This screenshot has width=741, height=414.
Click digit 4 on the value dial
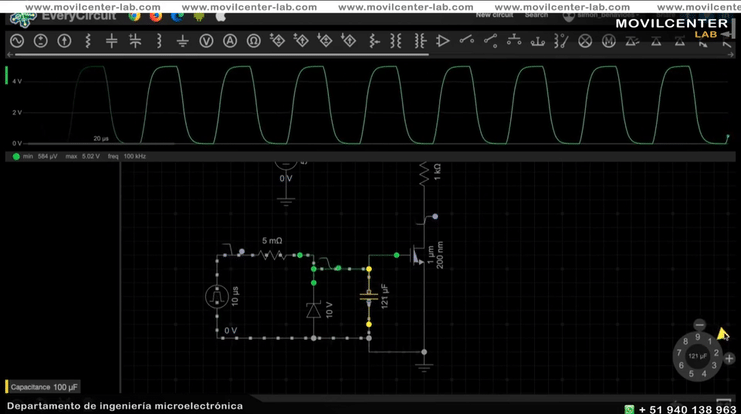click(x=704, y=373)
